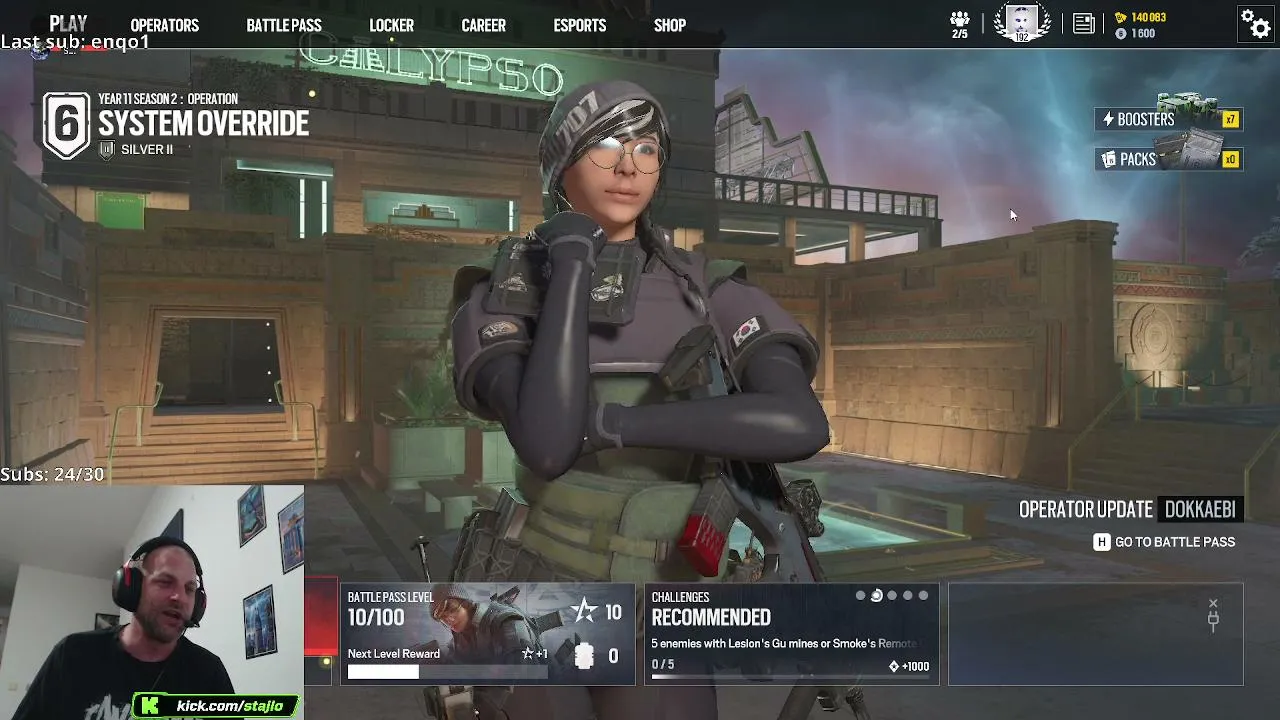Image resolution: width=1280 pixels, height=720 pixels.
Task: Click the +1000 challenge reward icon
Action: pyautogui.click(x=894, y=666)
